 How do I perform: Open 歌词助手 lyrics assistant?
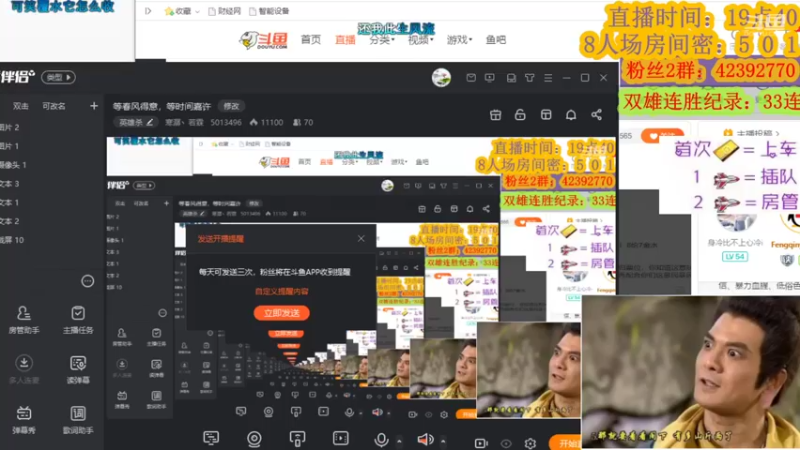pyautogui.click(x=78, y=420)
